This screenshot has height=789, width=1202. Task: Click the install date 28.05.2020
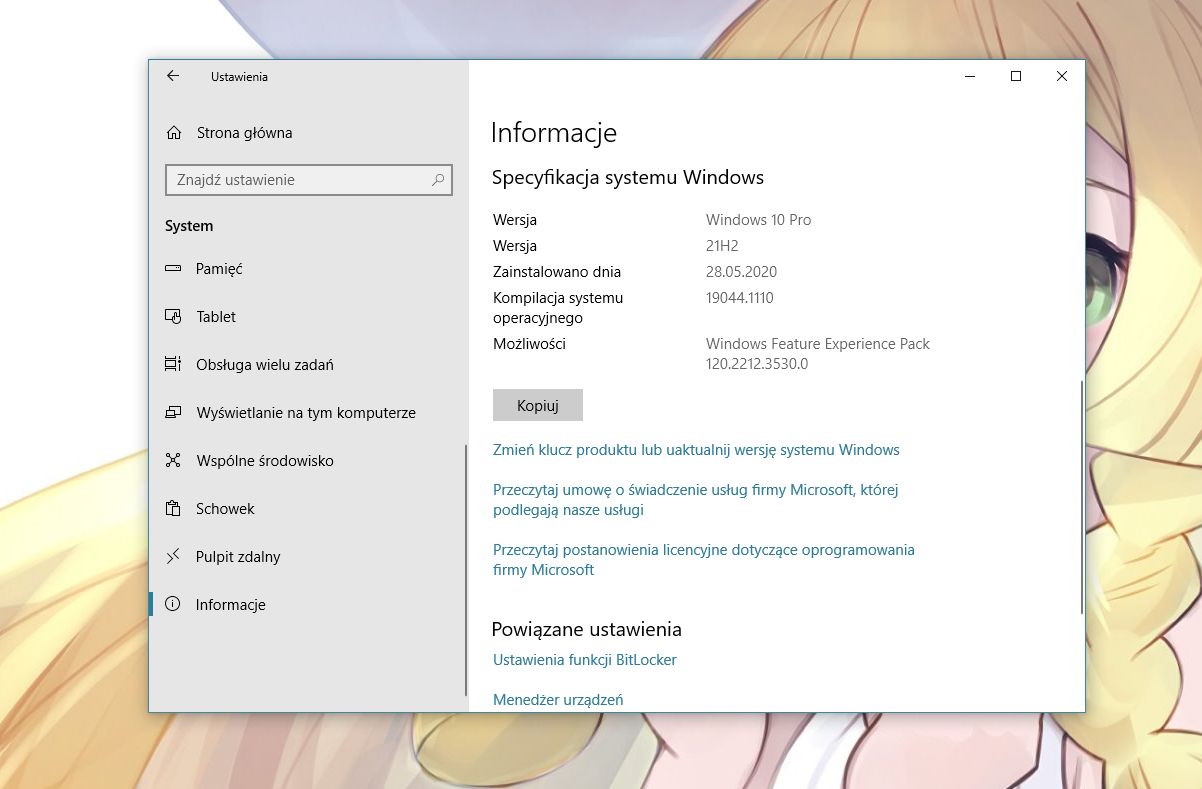[x=741, y=272]
